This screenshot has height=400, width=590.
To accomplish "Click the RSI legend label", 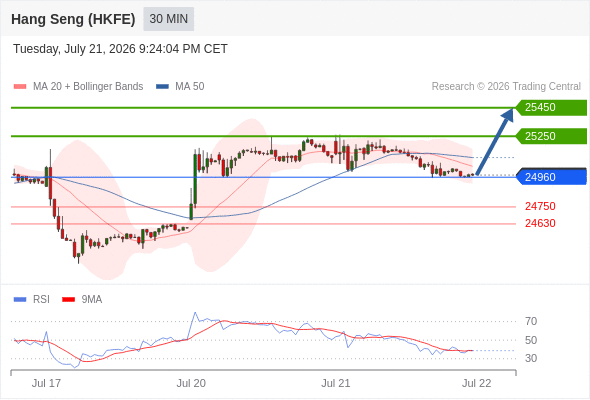I will click(x=41, y=300).
